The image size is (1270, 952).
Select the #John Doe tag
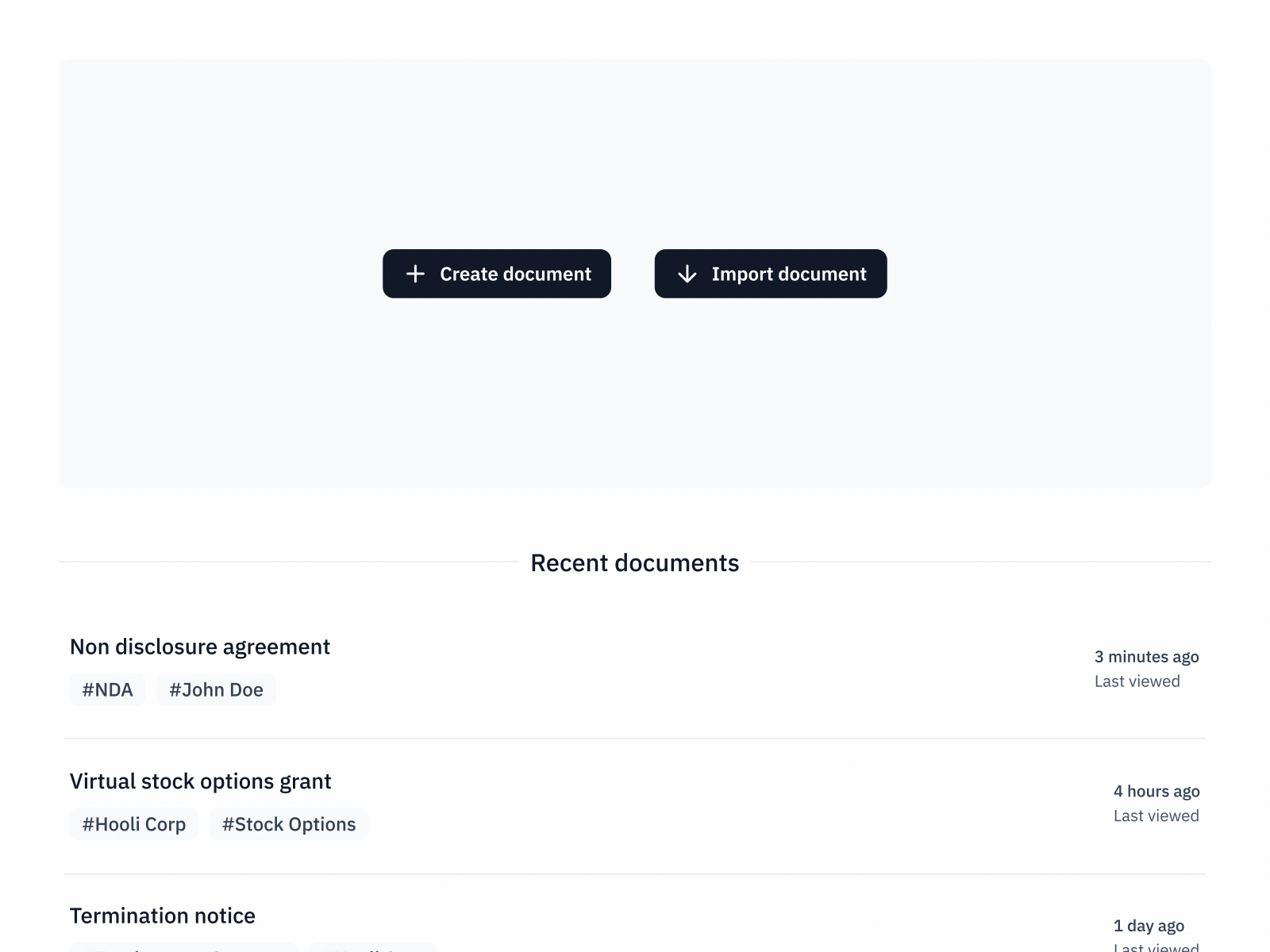pos(216,689)
